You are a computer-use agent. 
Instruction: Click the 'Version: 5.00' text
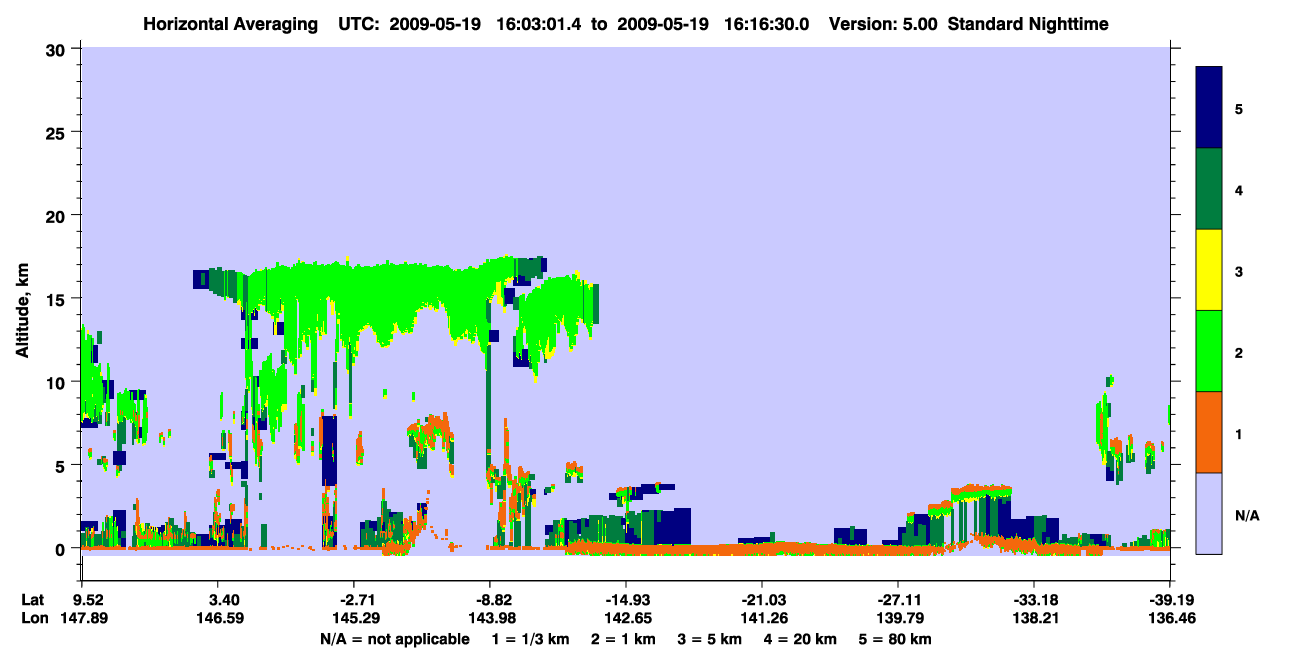coord(882,24)
